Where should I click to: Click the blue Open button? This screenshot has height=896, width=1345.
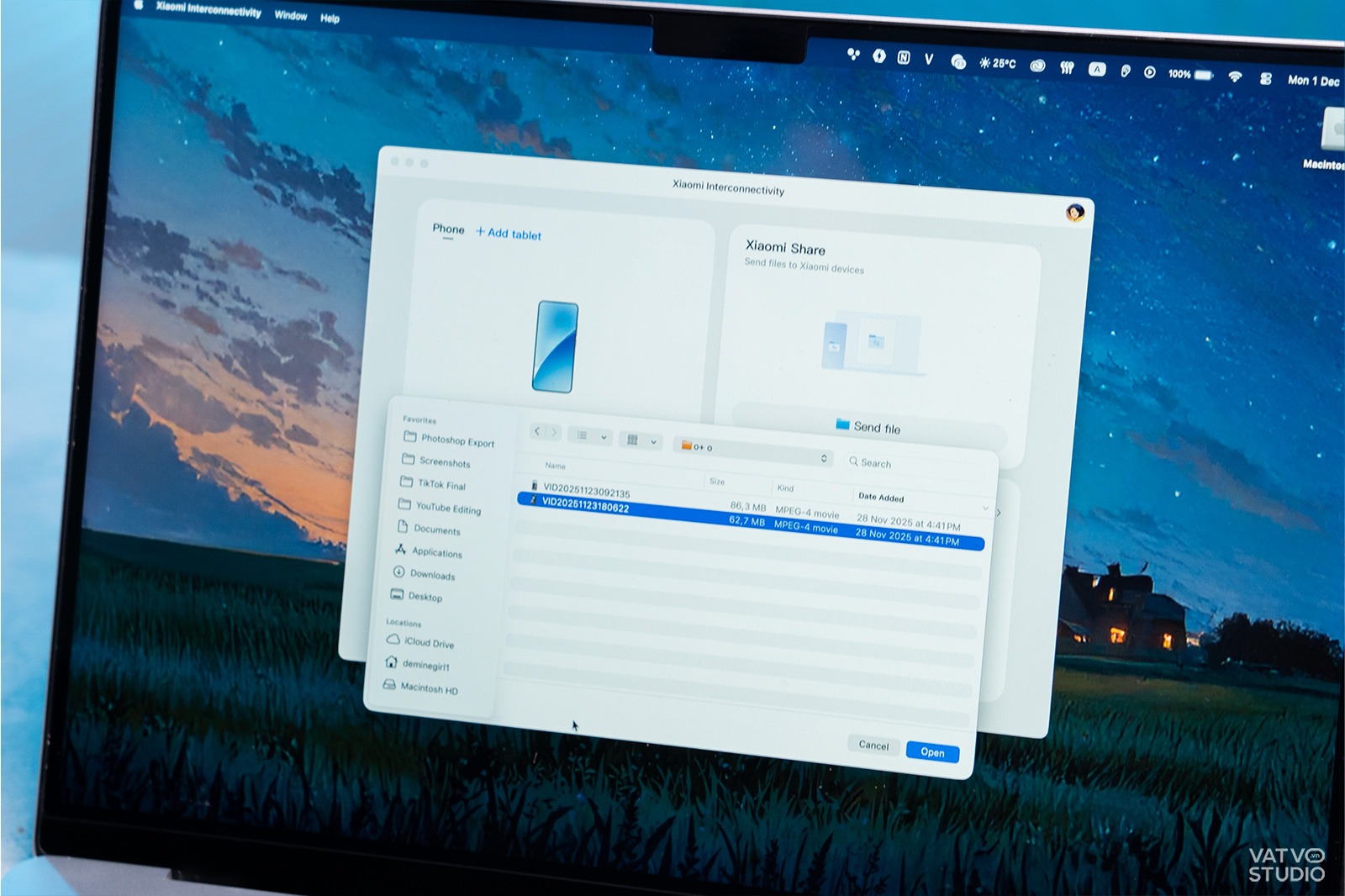pos(932,752)
